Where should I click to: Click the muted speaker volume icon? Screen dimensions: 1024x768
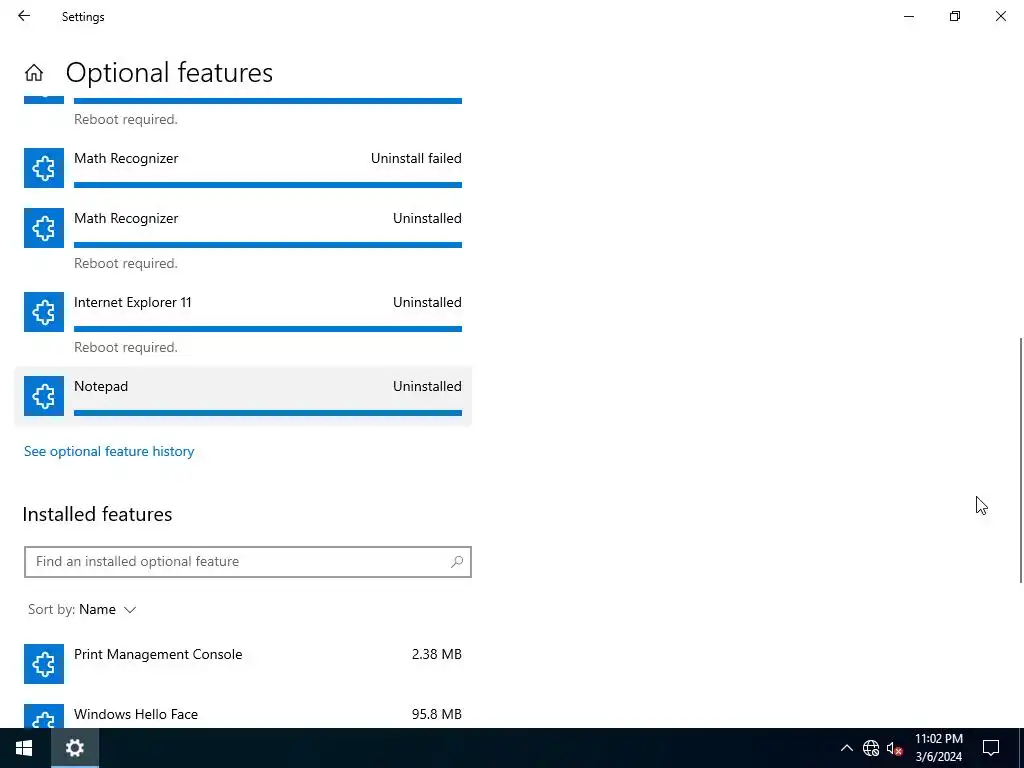coord(894,748)
